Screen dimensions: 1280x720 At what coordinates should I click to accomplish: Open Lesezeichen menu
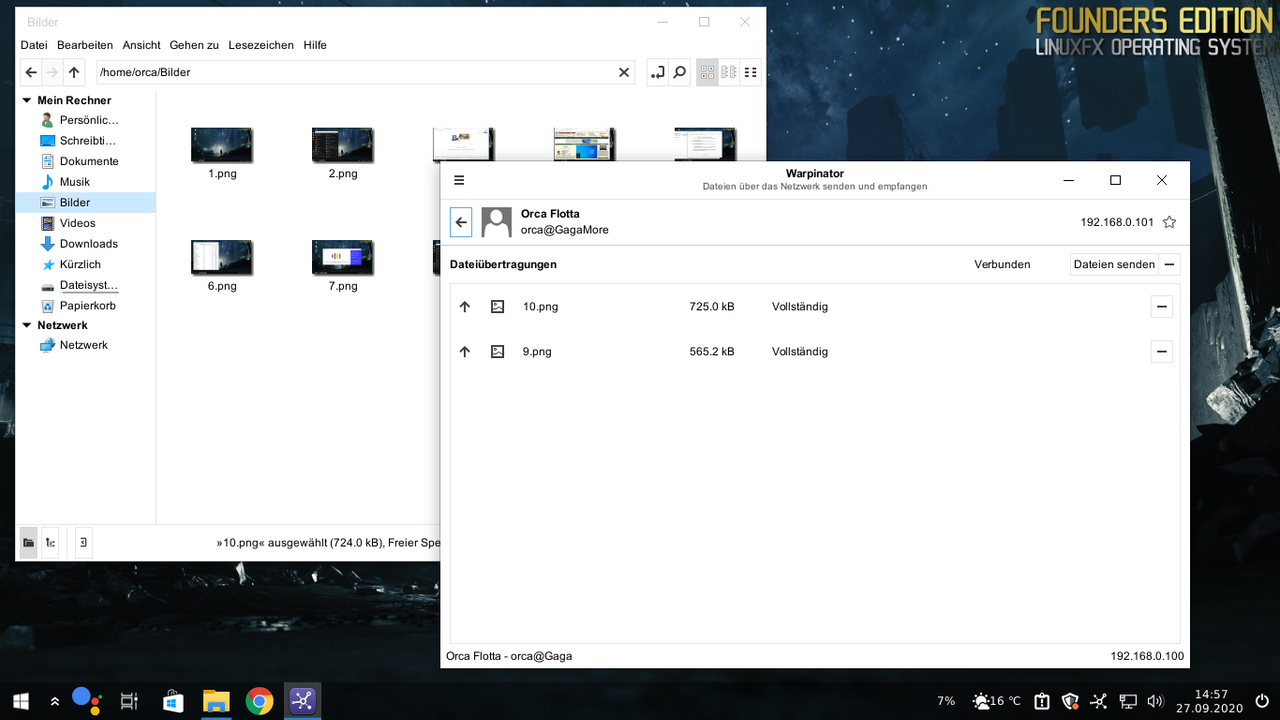pyautogui.click(x=261, y=45)
